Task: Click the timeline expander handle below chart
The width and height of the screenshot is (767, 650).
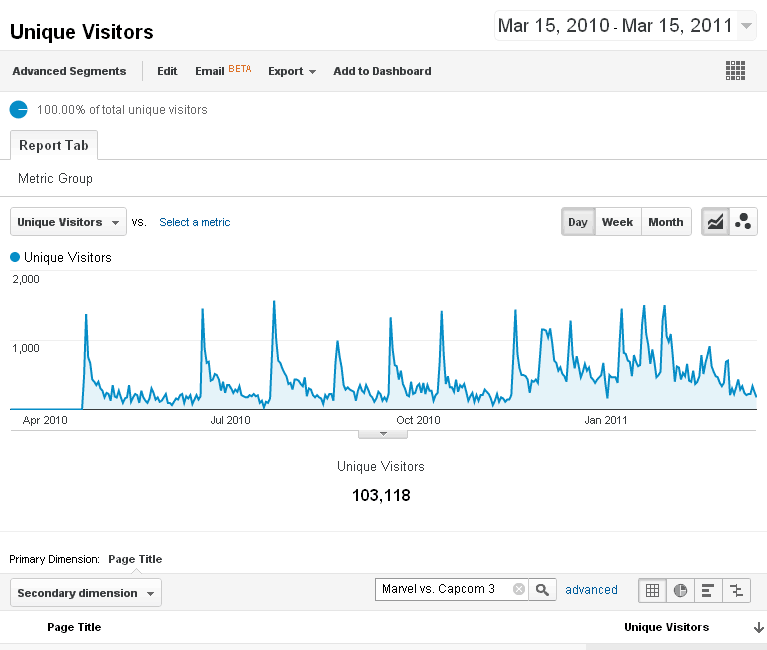Action: (x=382, y=434)
